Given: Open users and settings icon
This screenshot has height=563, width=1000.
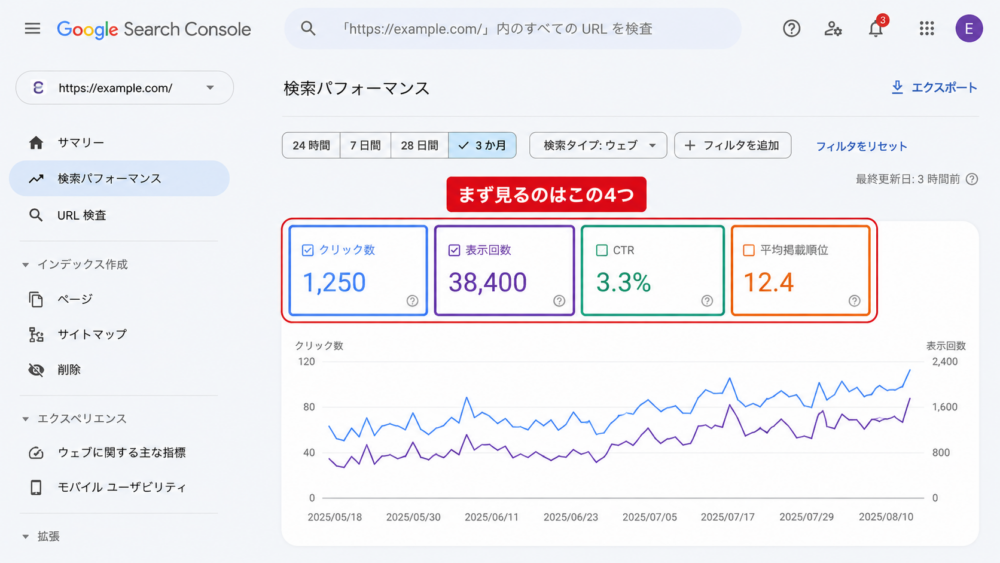Looking at the screenshot, I should pyautogui.click(x=833, y=29).
